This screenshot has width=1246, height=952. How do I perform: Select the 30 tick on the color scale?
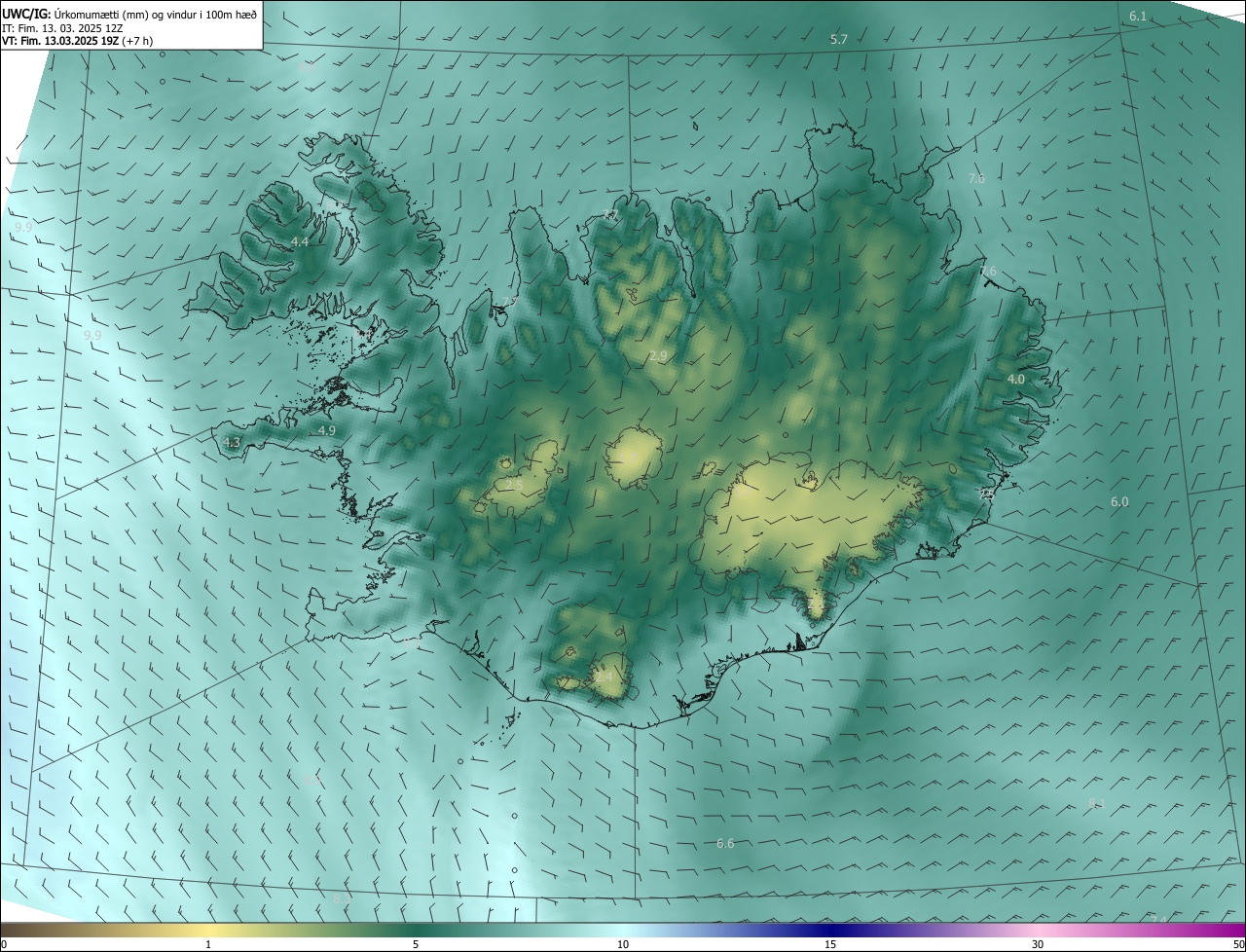[1038, 944]
